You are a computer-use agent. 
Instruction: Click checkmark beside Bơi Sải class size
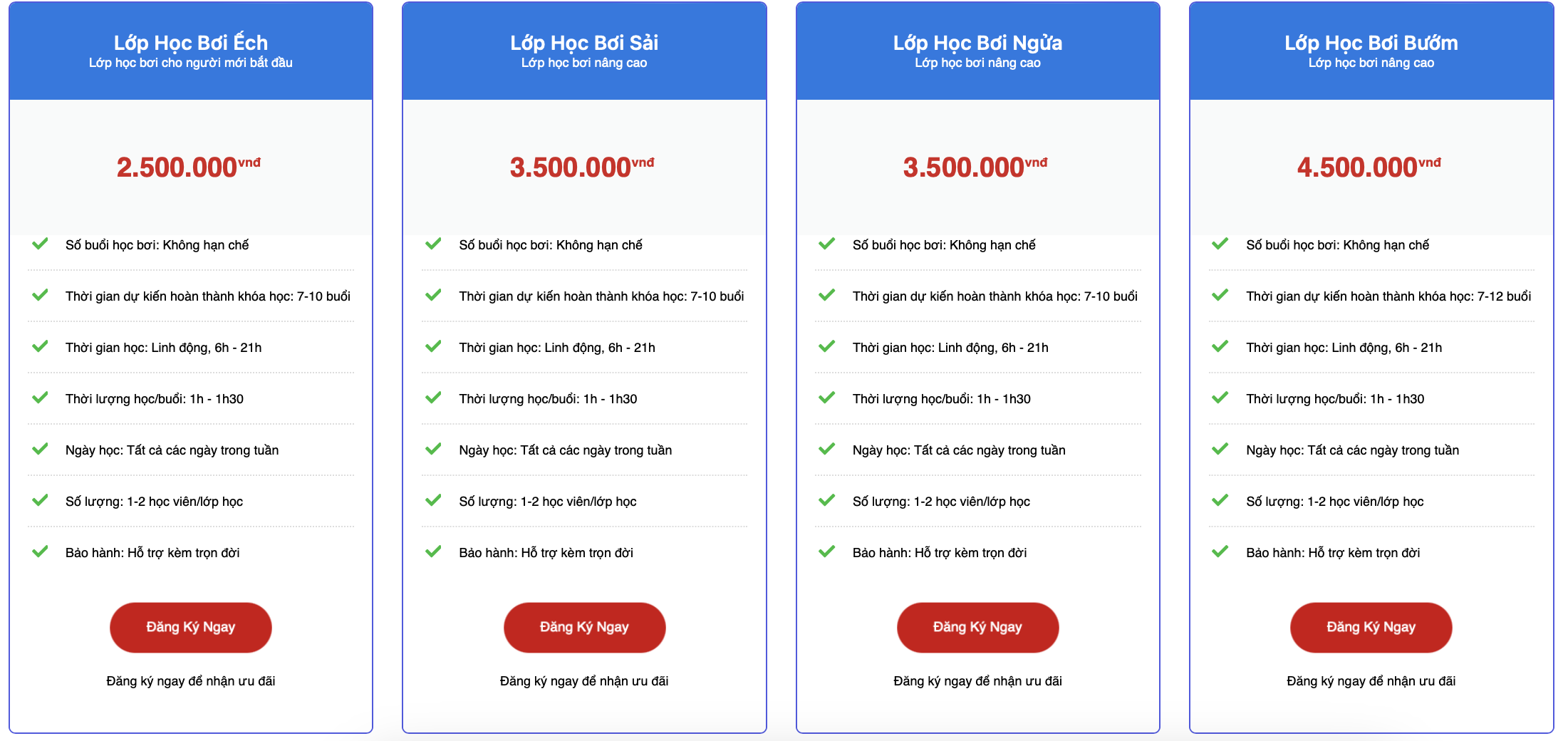433,500
